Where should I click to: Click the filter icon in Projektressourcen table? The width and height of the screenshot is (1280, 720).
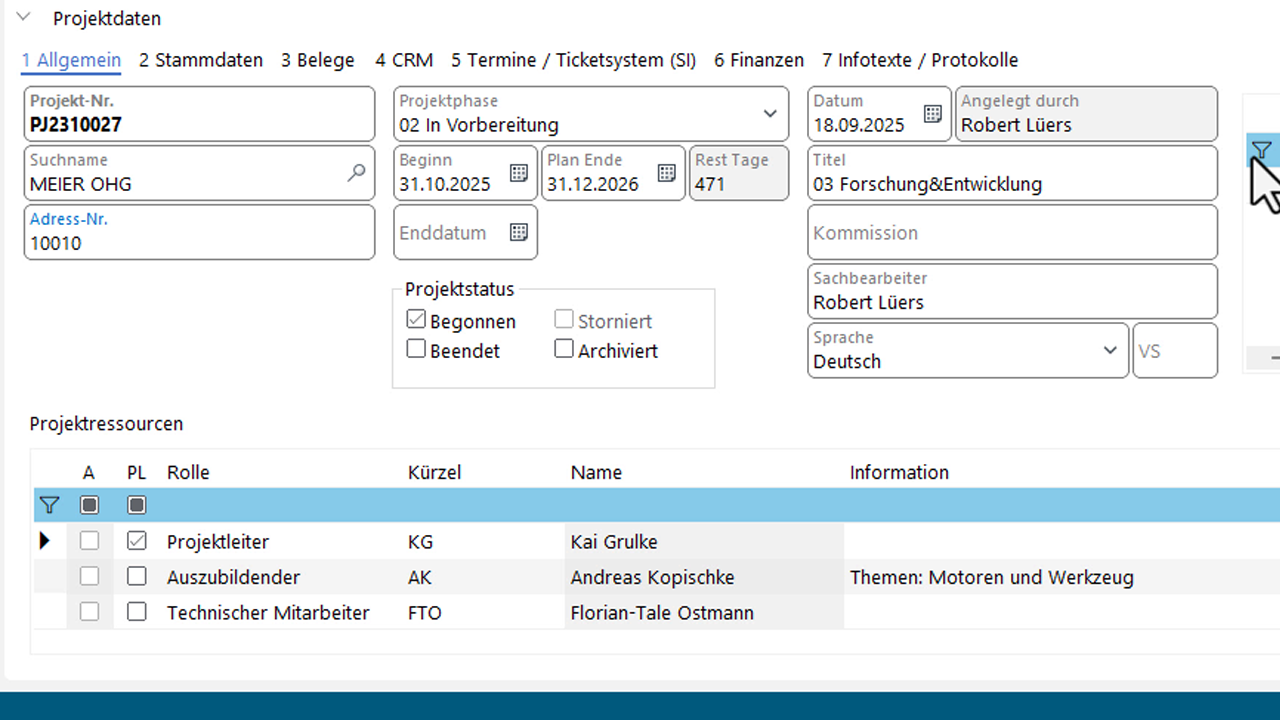pyautogui.click(x=49, y=505)
